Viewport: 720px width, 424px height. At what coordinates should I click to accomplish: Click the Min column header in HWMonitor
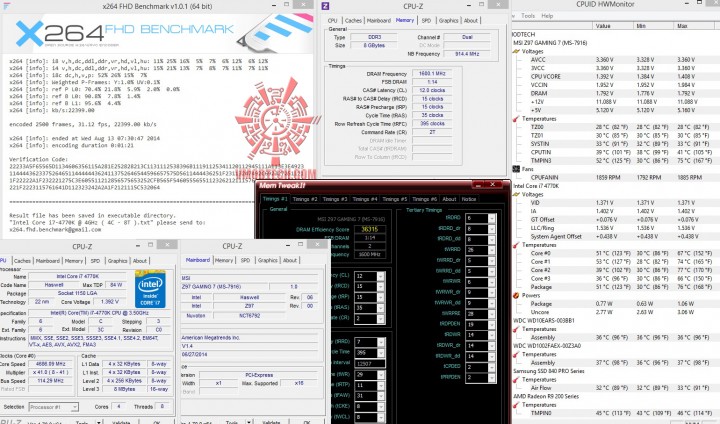tap(653, 26)
